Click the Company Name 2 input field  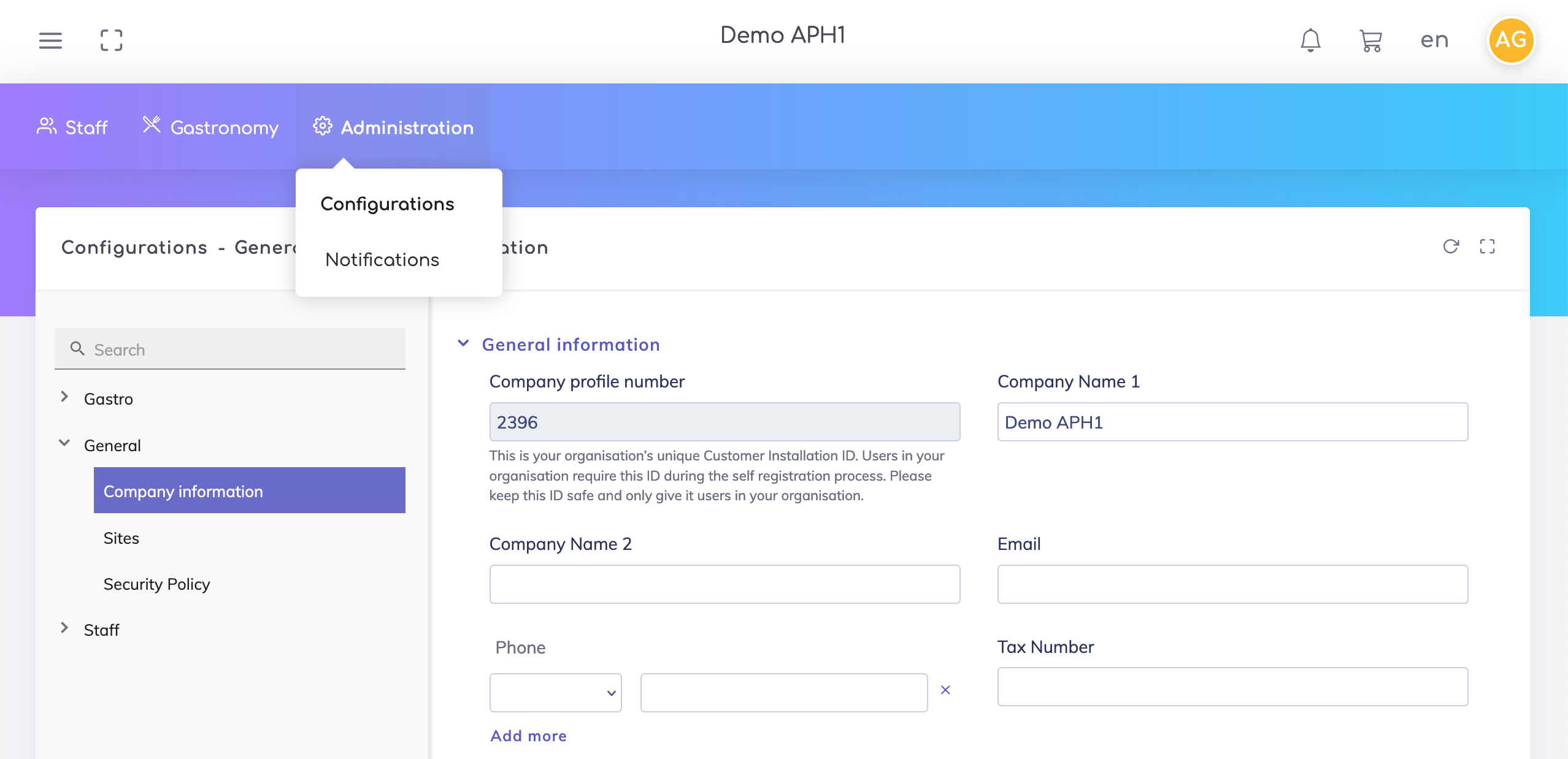tap(724, 584)
